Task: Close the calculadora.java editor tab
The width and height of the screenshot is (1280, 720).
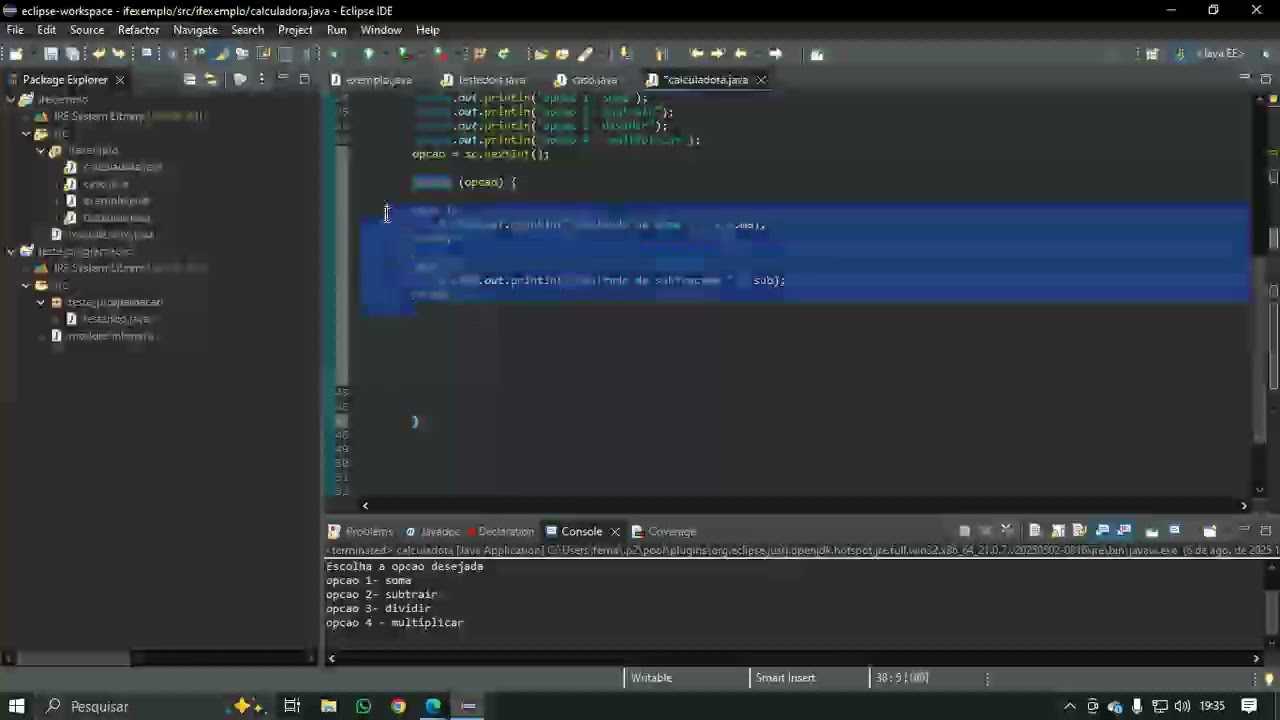Action: coord(761,80)
